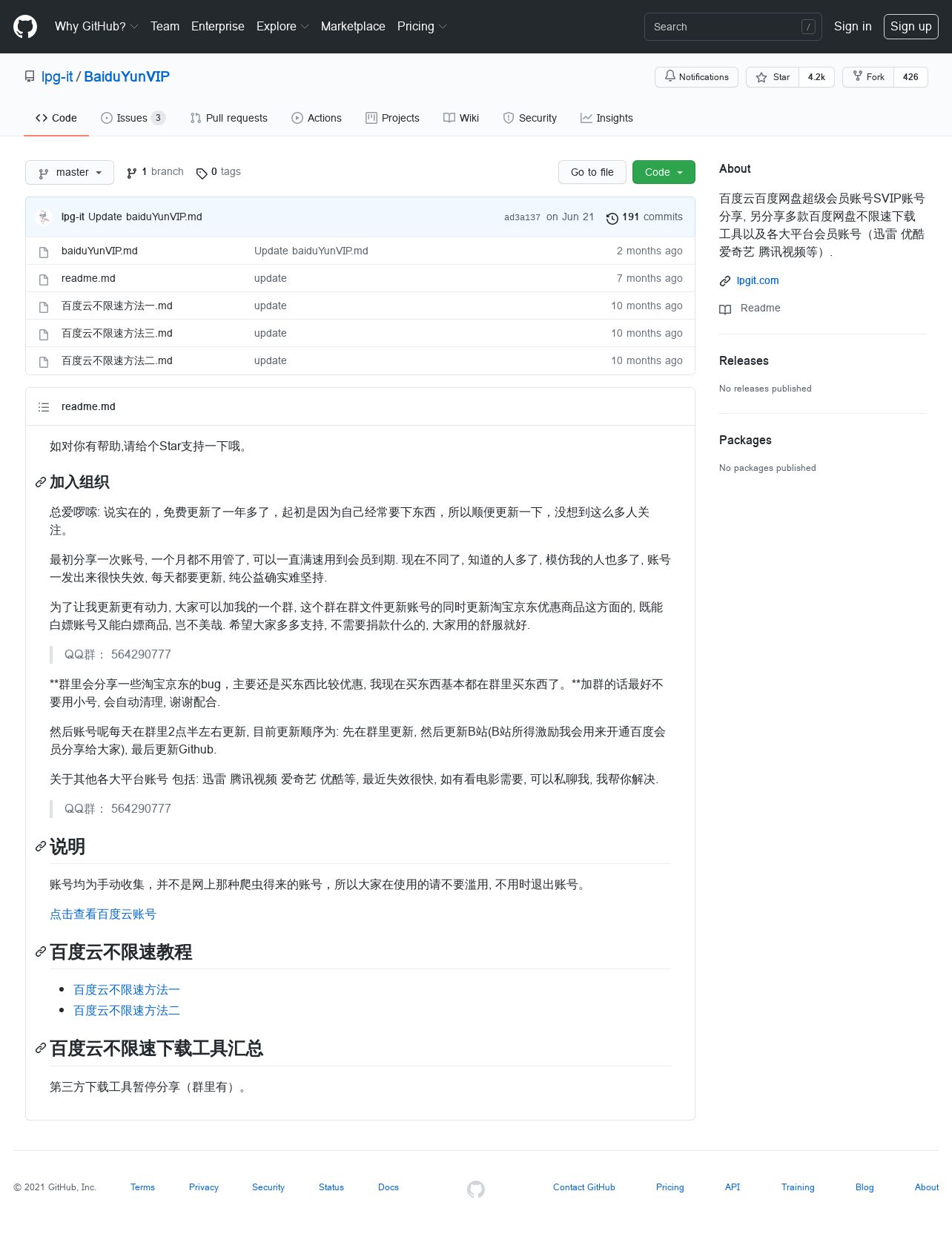Click the Releases heading link

[744, 361]
